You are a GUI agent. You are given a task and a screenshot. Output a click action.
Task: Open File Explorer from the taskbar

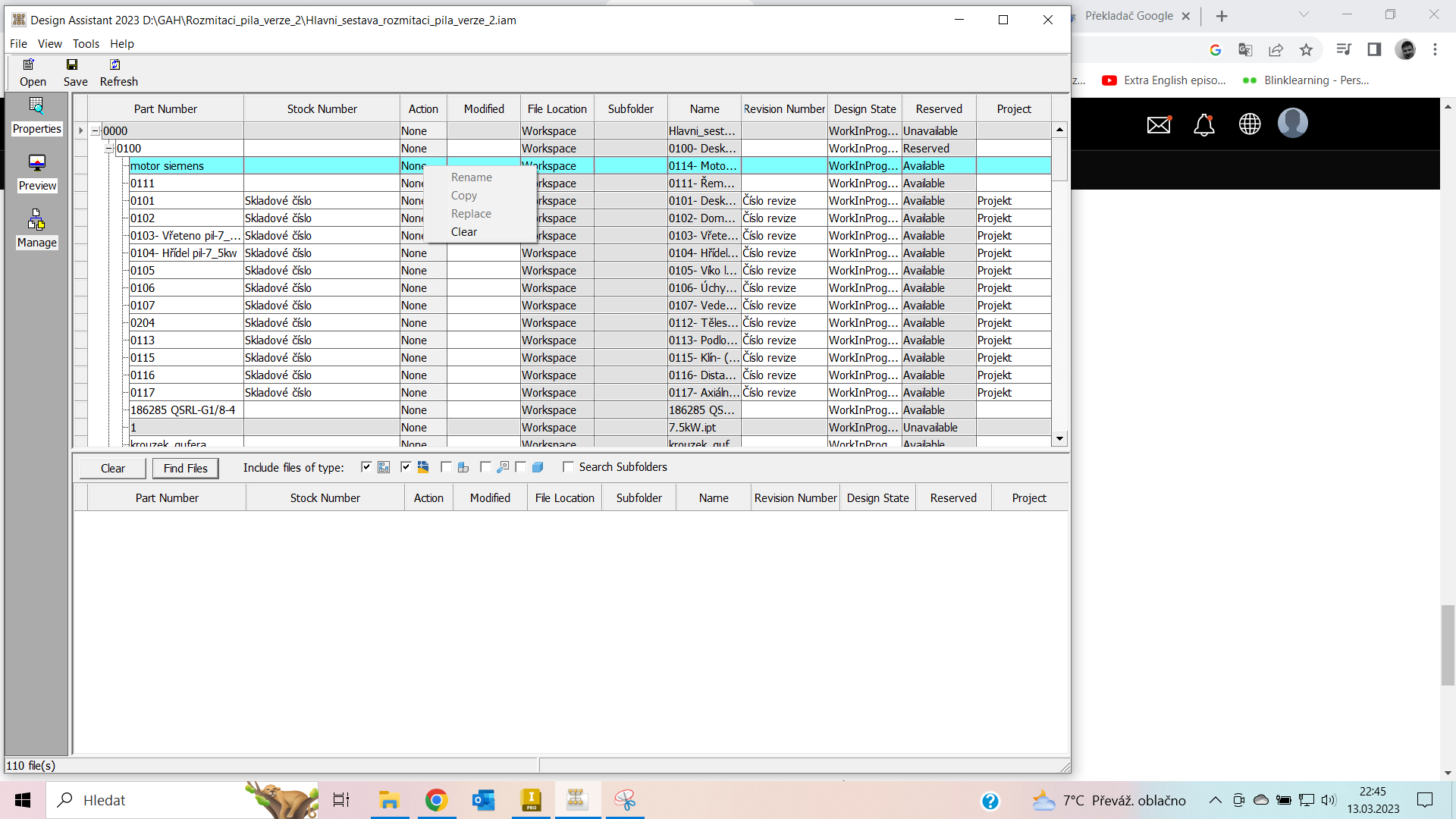point(389,800)
